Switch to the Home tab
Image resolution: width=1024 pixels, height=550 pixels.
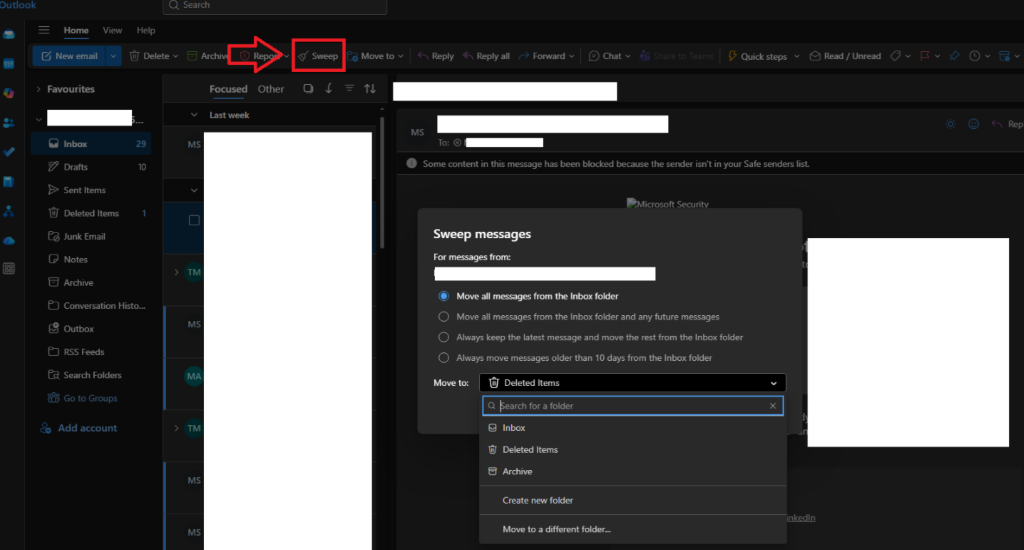tap(76, 30)
